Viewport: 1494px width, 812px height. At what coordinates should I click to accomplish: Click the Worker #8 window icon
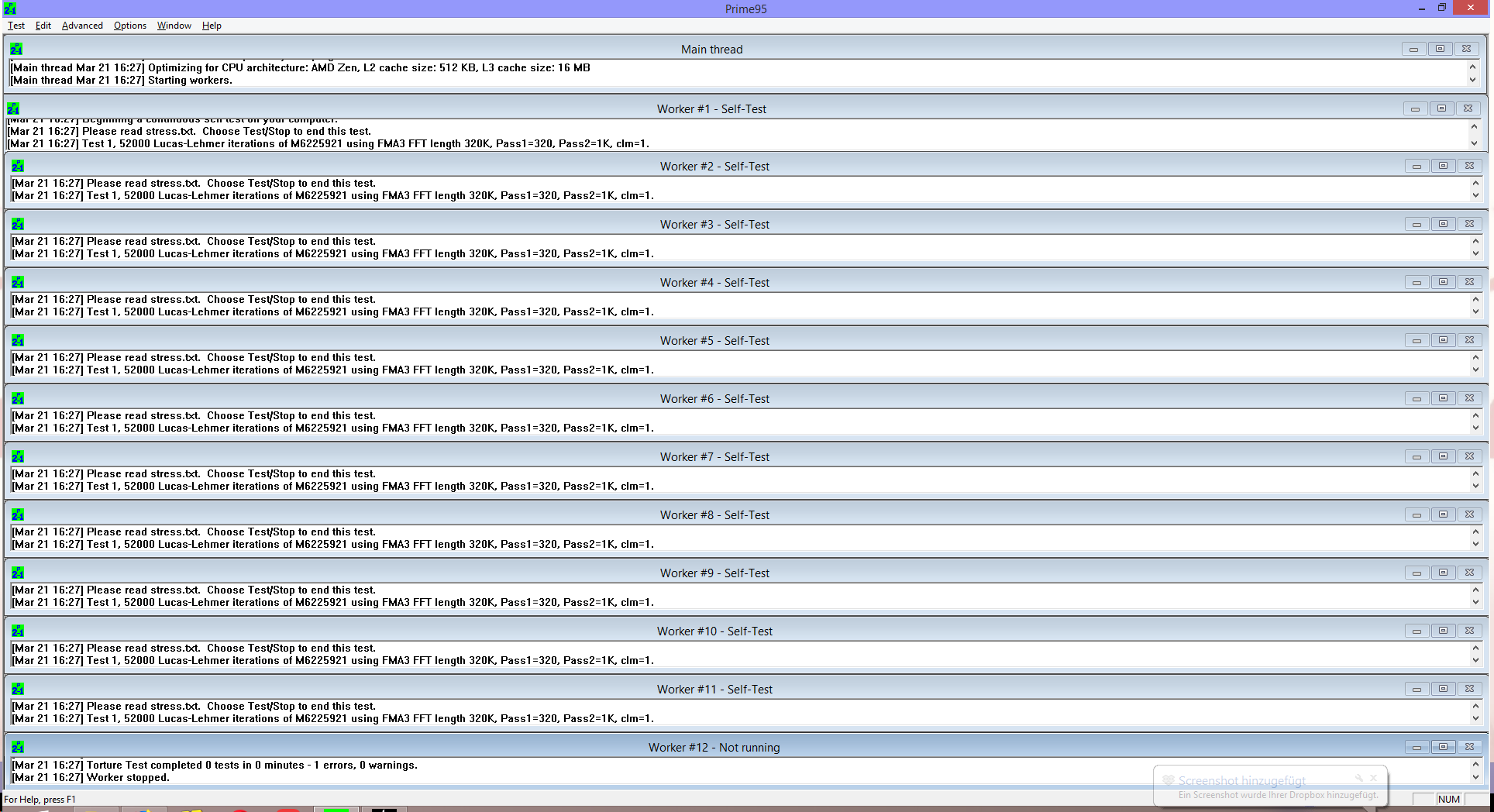click(18, 514)
